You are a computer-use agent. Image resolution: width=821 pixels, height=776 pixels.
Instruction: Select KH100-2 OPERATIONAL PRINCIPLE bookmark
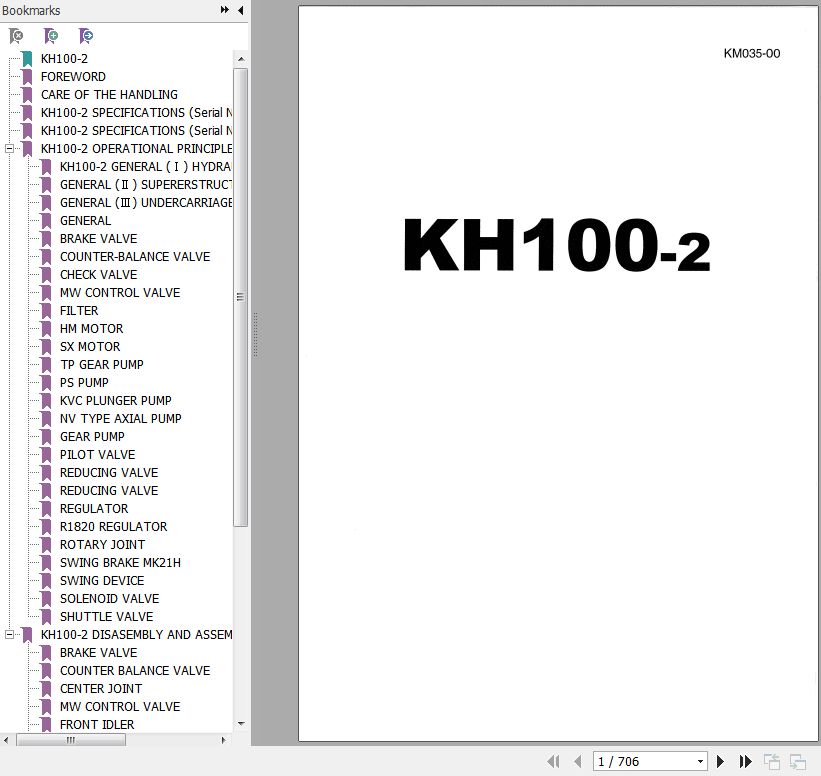(136, 149)
